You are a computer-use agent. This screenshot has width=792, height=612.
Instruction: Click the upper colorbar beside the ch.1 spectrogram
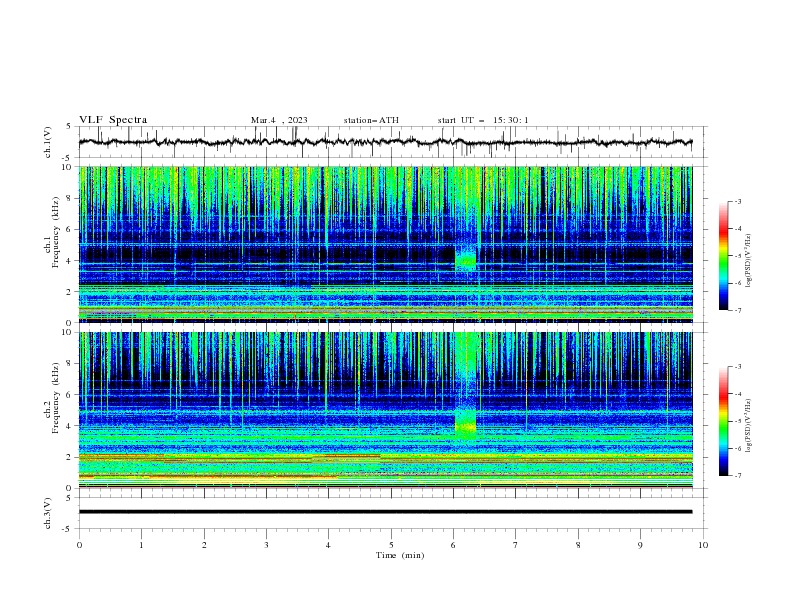click(724, 256)
